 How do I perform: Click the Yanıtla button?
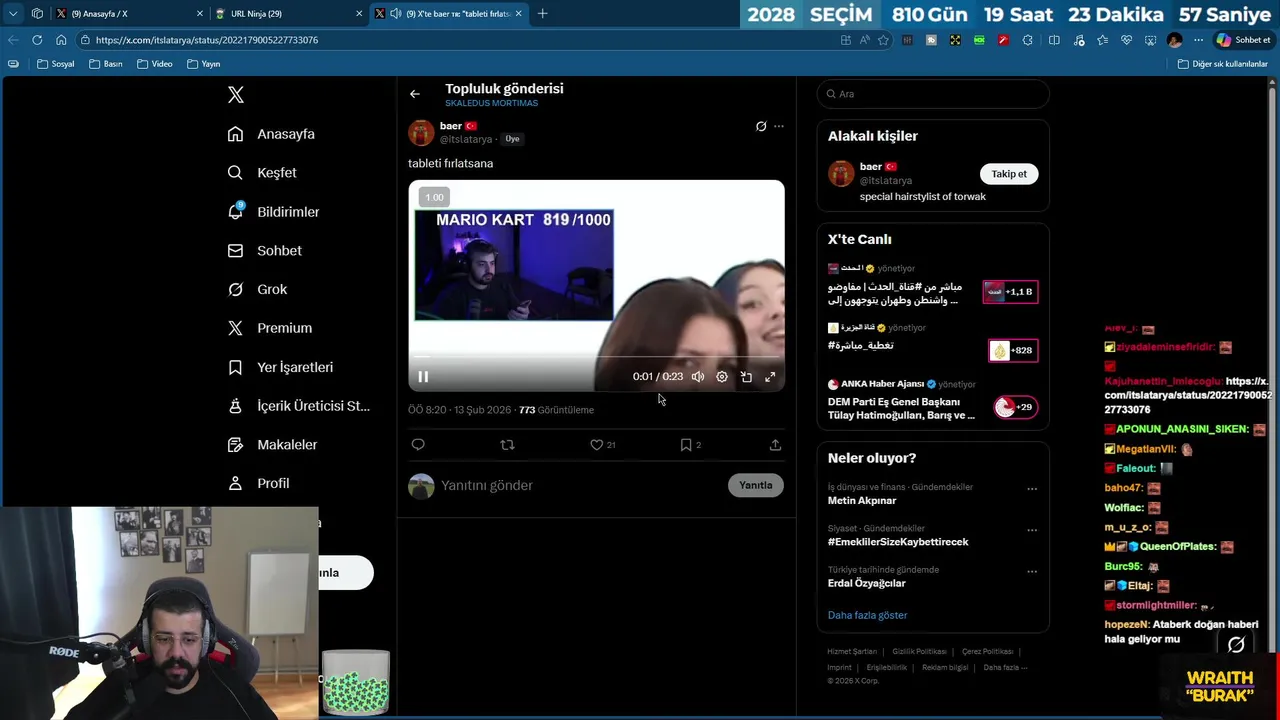coord(755,485)
